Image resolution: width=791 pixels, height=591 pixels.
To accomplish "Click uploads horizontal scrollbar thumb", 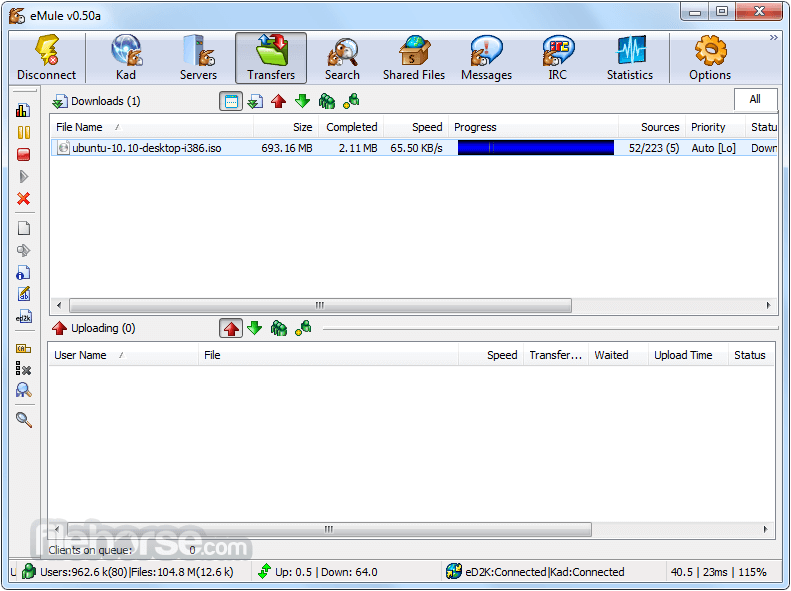I will click(x=329, y=529).
